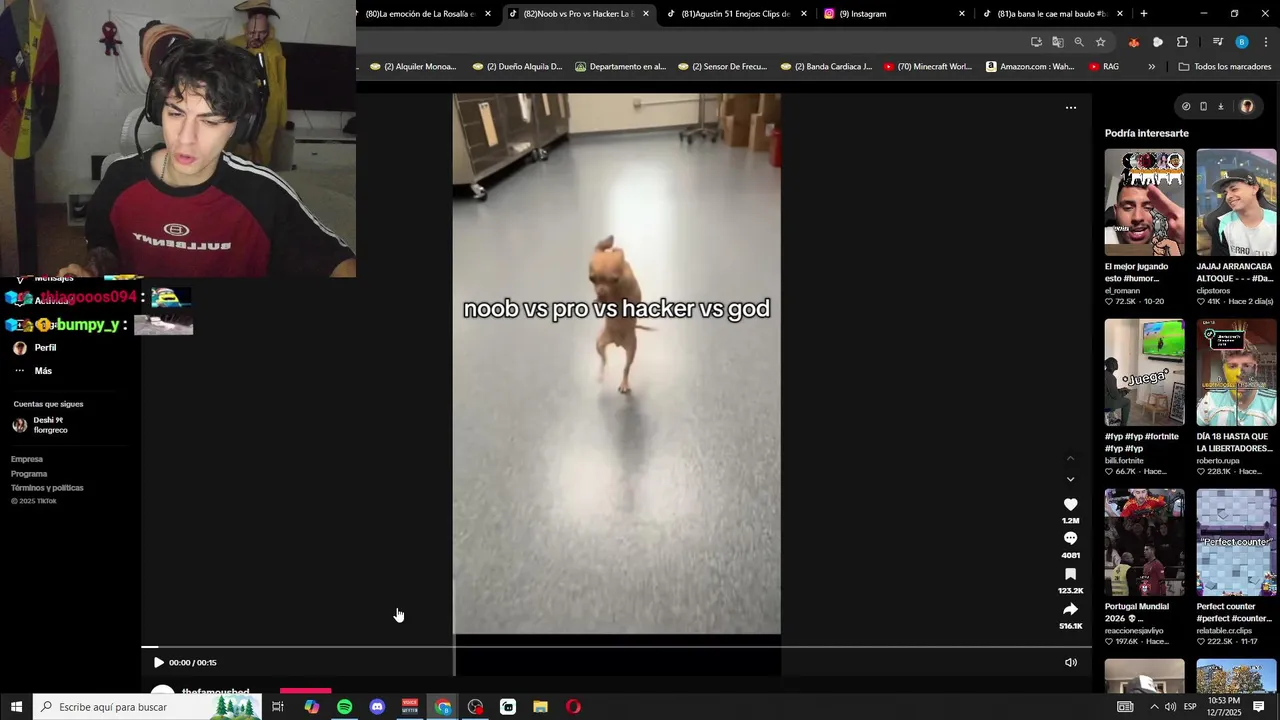Screen dimensions: 1280x720
Task: Bookmark the video with save icon
Action: [x=1070, y=574]
